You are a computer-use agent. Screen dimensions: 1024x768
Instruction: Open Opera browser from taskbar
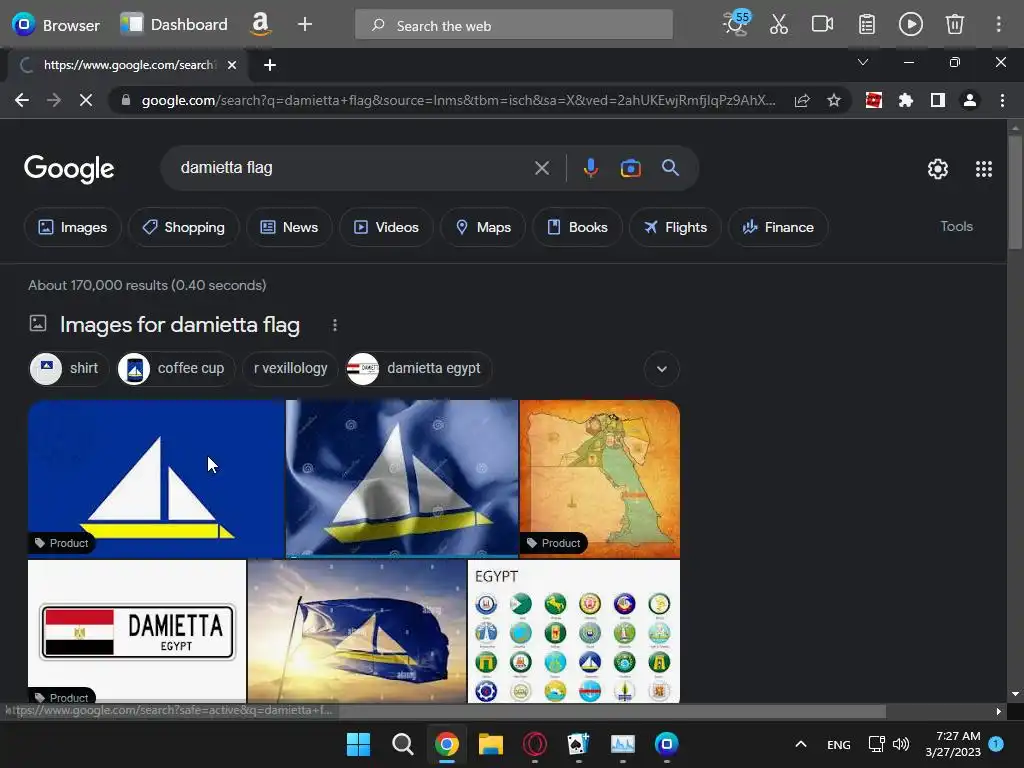point(534,744)
